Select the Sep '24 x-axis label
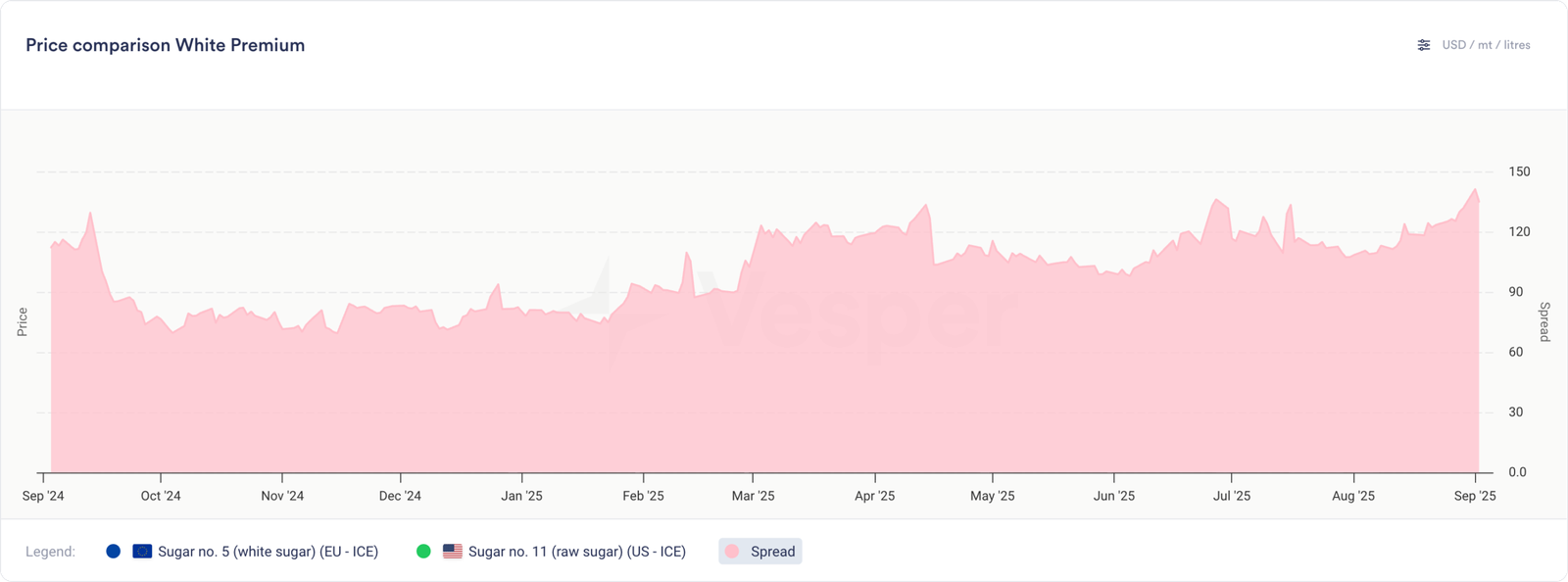 pyautogui.click(x=43, y=496)
